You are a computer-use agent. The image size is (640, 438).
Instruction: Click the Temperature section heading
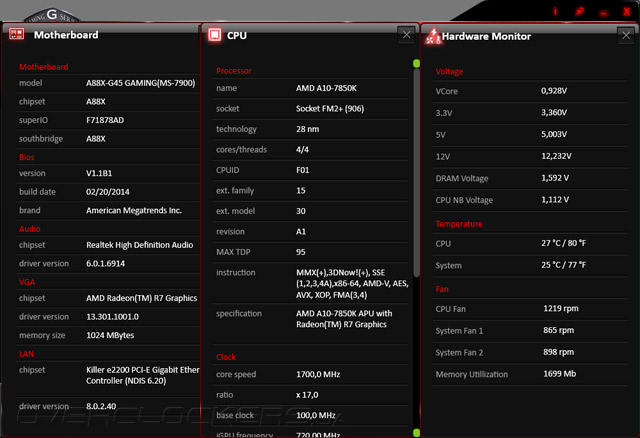tap(459, 224)
